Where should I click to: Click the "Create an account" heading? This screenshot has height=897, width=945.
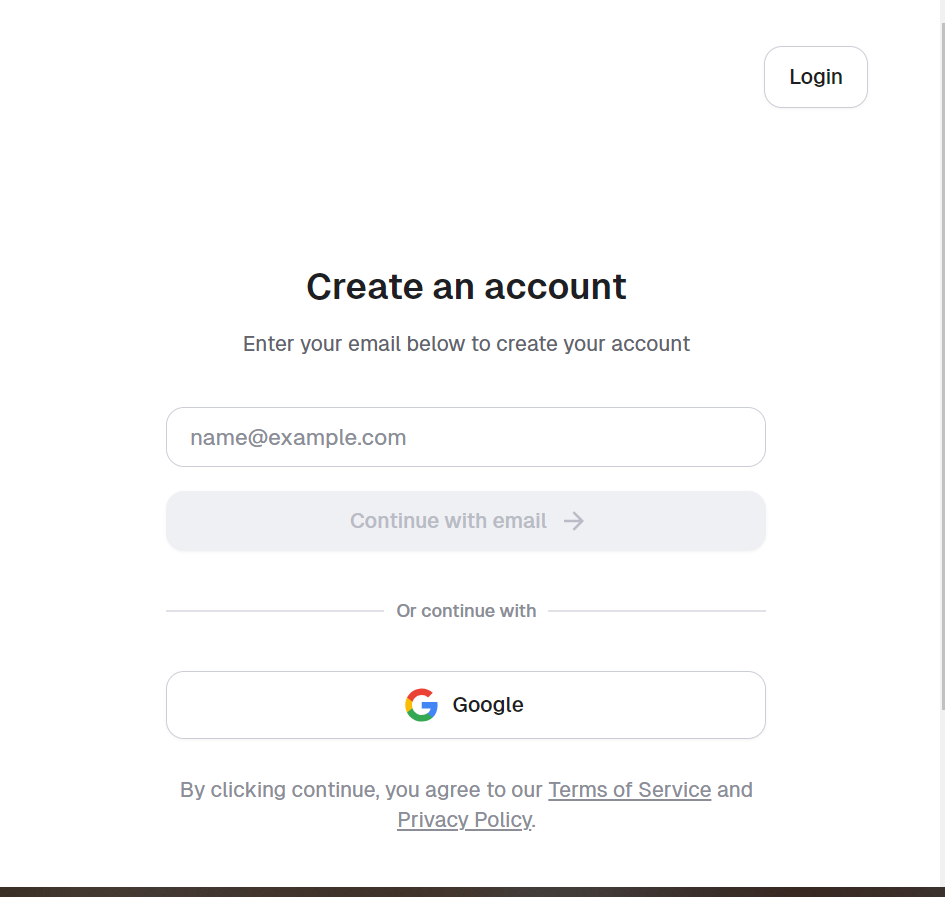(466, 286)
